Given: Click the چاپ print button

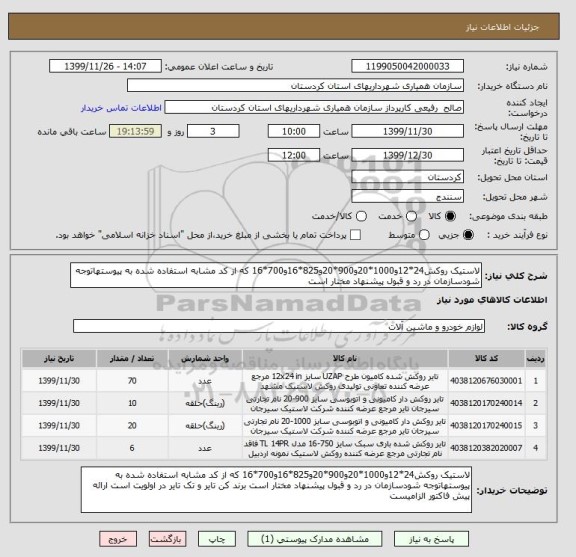Looking at the screenshot, I should point(217,539).
